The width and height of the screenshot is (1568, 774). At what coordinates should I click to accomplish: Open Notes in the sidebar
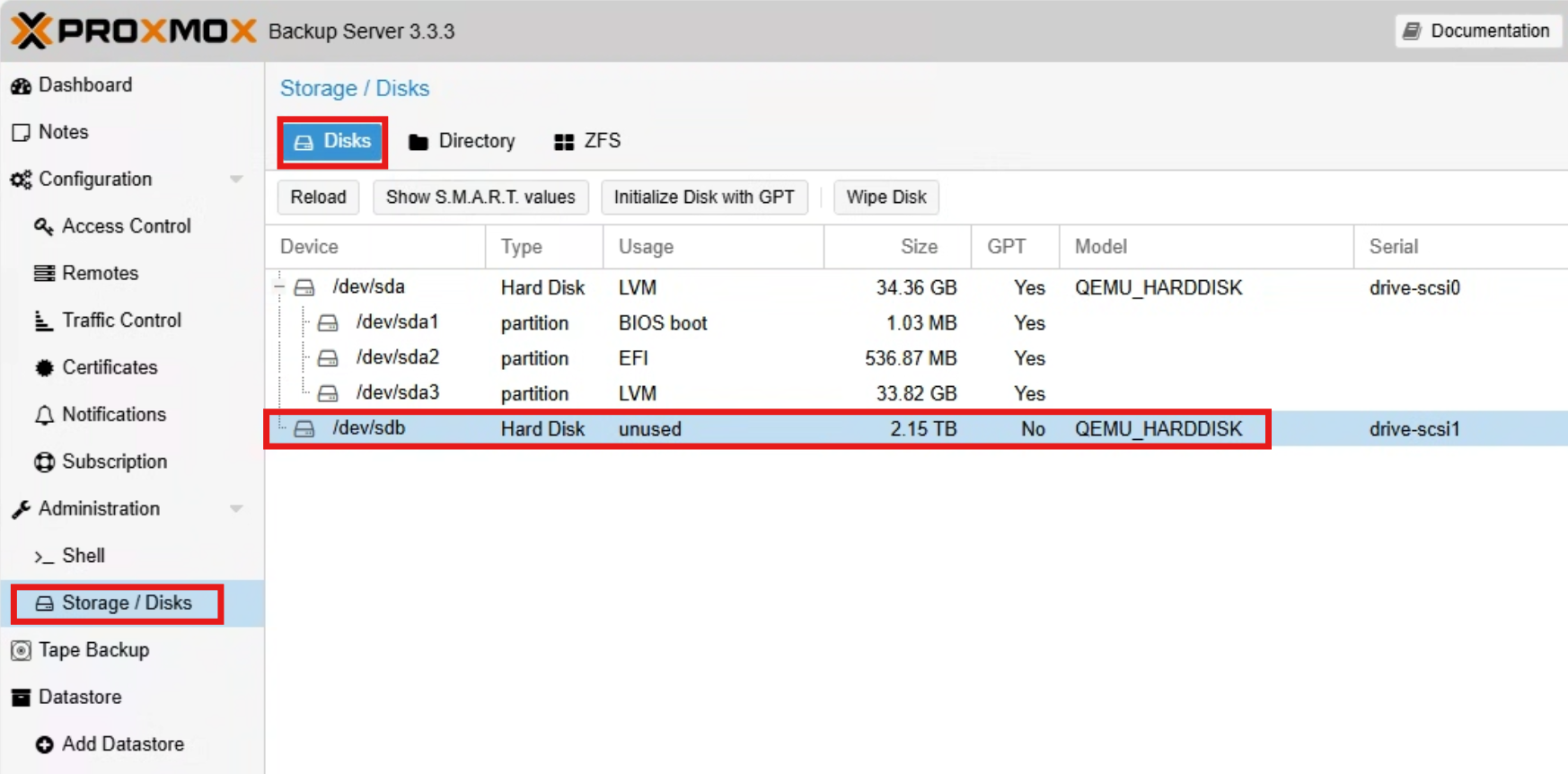(64, 132)
